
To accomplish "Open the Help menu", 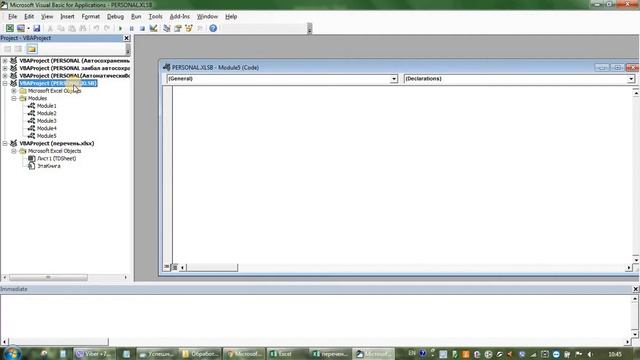I will 231,16.
